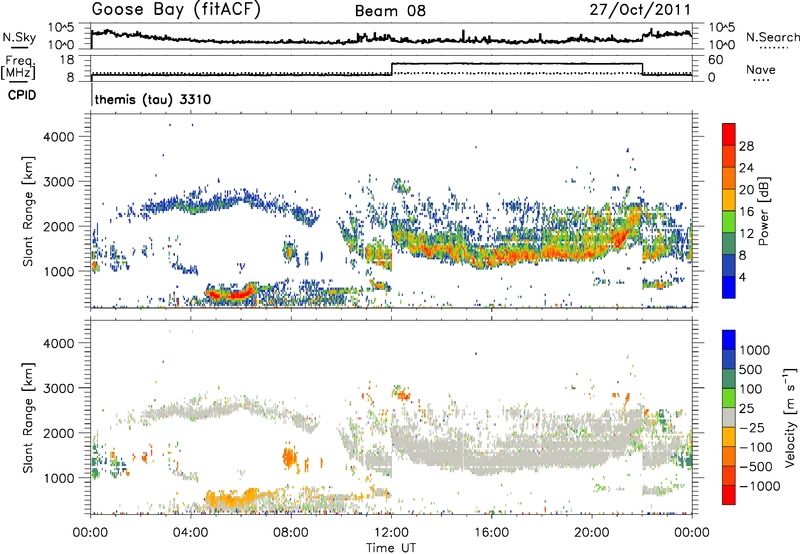Click the 'N.Search' legend label
Viewport: 800px width, 554px height.
pos(772,37)
